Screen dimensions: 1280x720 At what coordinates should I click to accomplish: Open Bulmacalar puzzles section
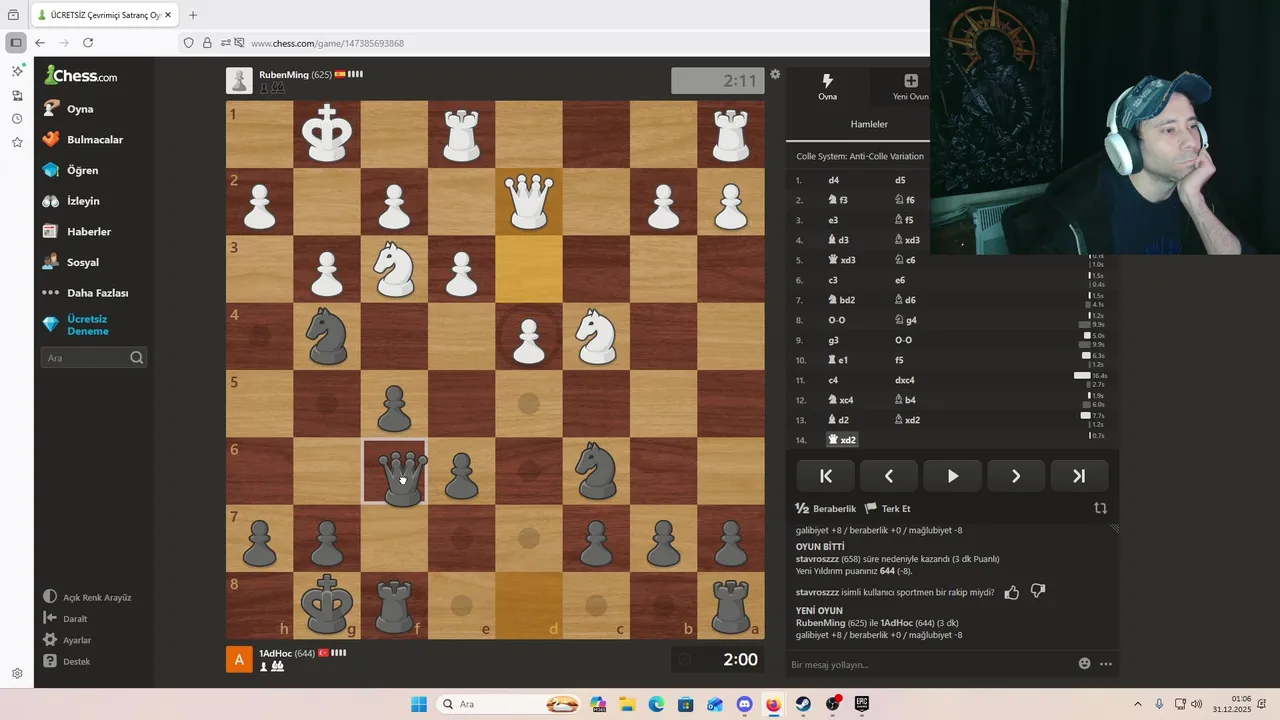[x=94, y=140]
